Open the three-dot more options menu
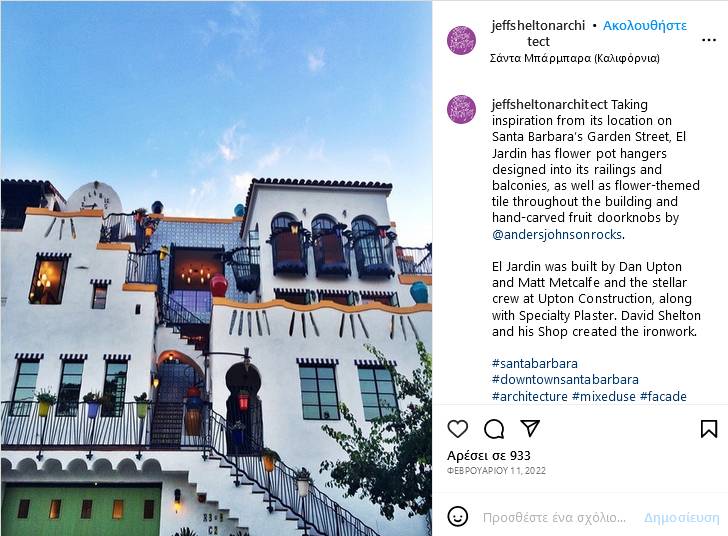728x536 pixels. click(x=708, y=40)
